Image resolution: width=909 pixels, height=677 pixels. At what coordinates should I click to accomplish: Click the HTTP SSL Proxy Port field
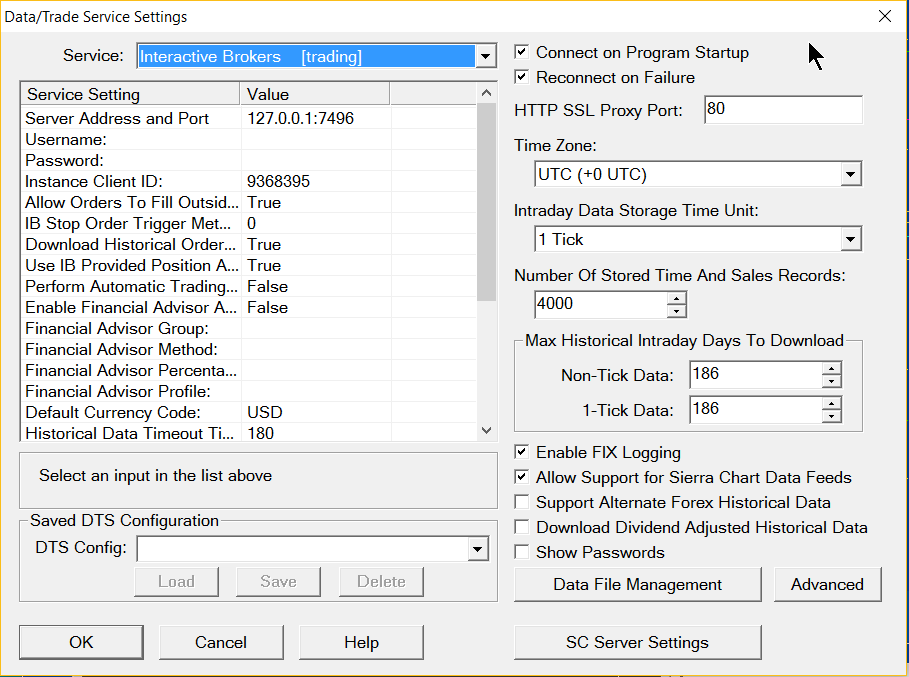click(x=783, y=109)
